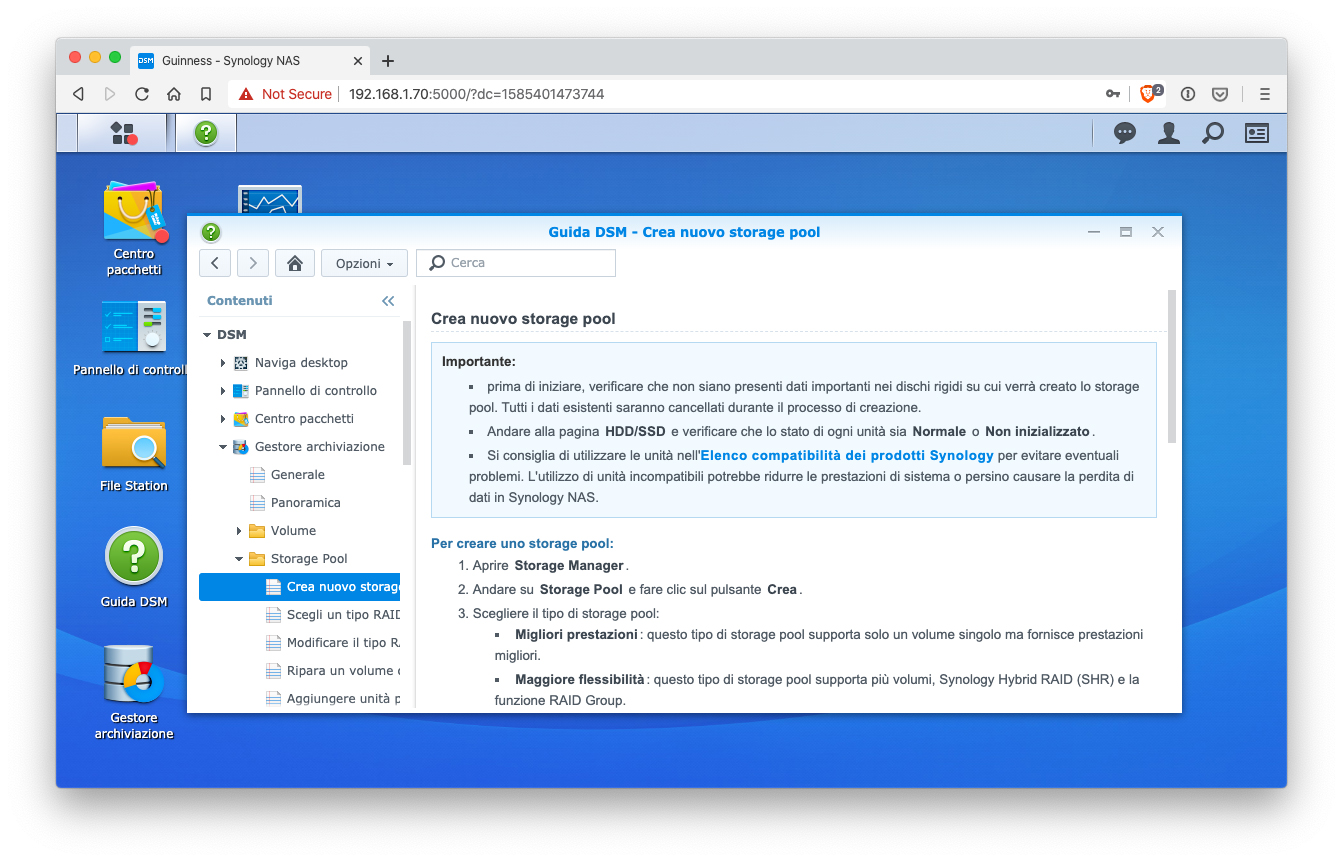Click the browser info circle icon
The image size is (1343, 862).
[1188, 94]
